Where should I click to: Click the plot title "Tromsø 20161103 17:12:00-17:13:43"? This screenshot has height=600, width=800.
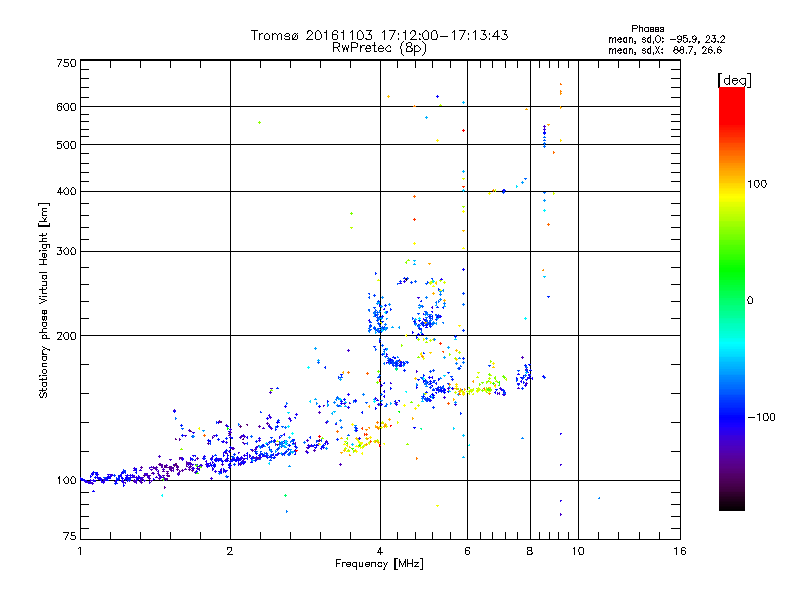[x=379, y=35]
